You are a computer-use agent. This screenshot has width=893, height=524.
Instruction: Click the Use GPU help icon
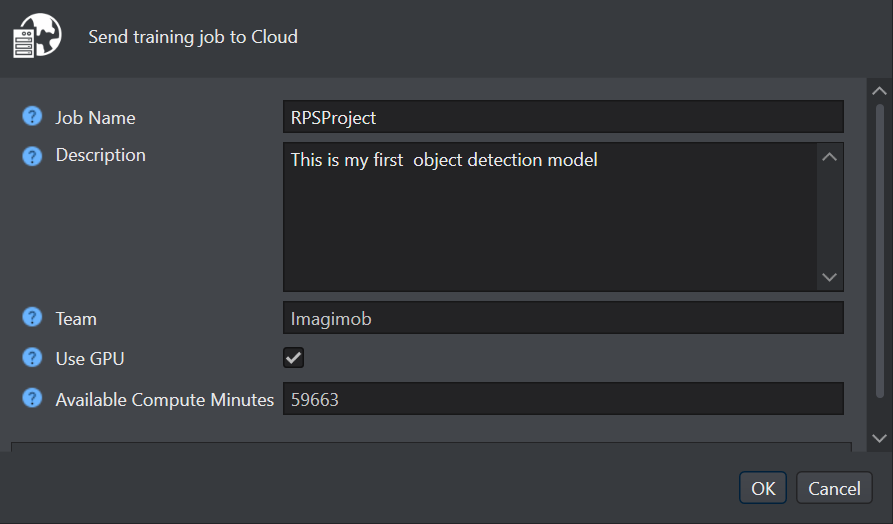pyautogui.click(x=32, y=358)
